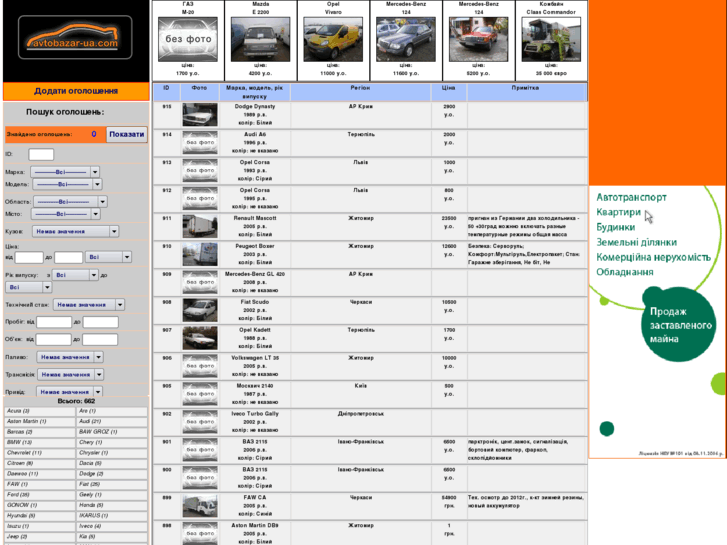Image resolution: width=727 pixels, height=545 pixels.
Task: Click the Пробіг від input field
Action: tap(53, 322)
